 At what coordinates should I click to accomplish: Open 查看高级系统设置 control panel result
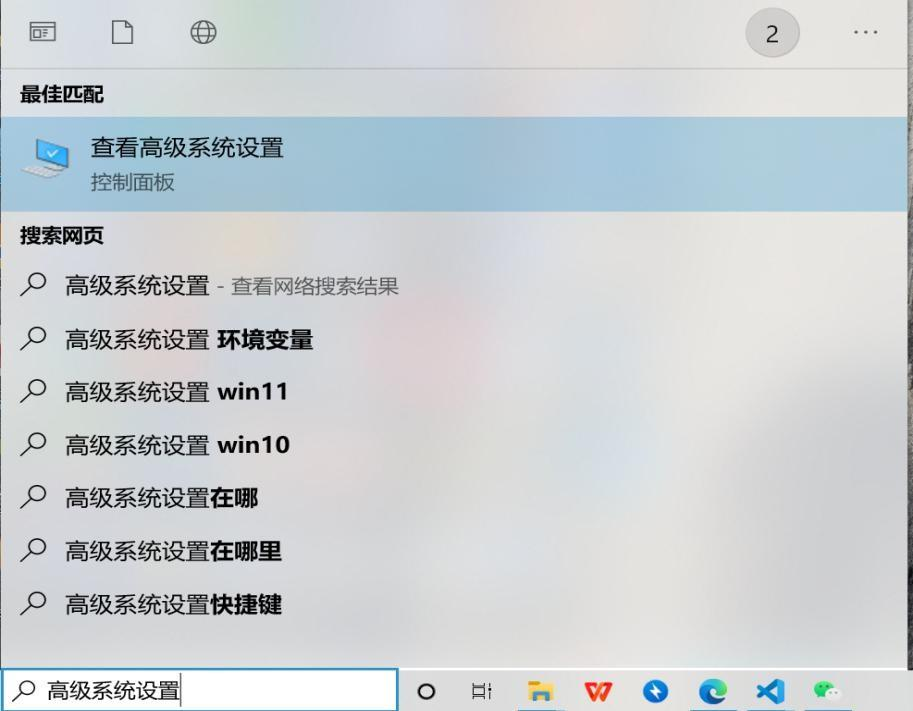pos(454,164)
